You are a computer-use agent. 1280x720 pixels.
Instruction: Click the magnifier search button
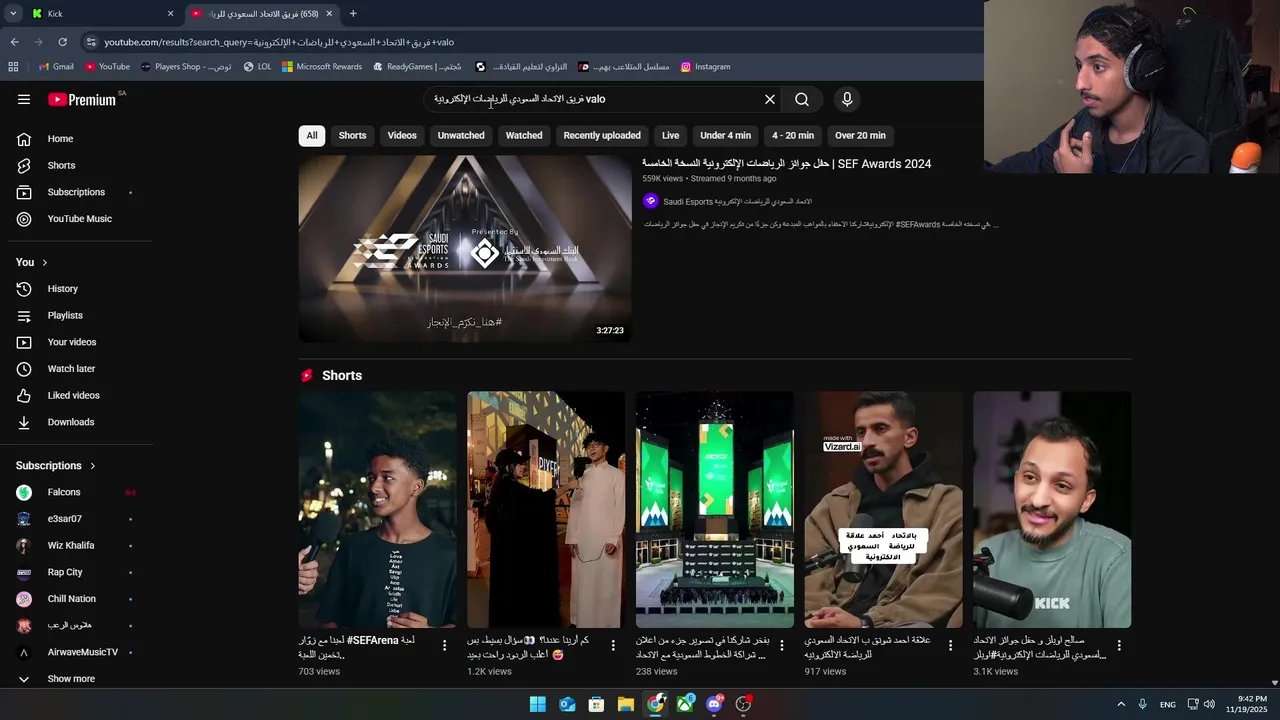802,99
